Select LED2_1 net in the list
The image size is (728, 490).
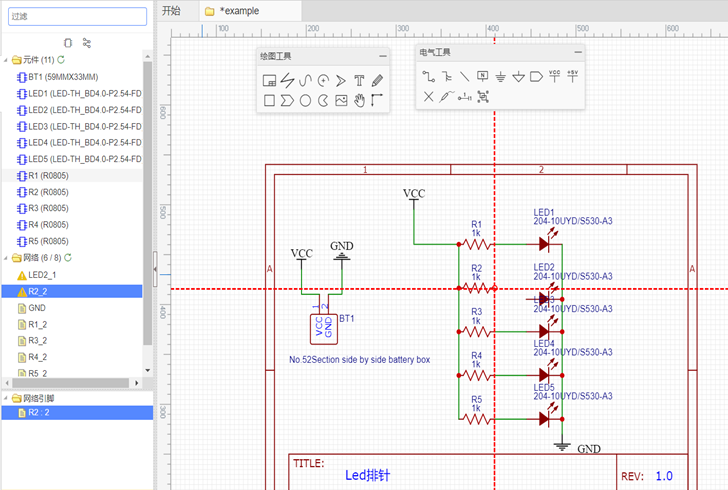coord(42,275)
